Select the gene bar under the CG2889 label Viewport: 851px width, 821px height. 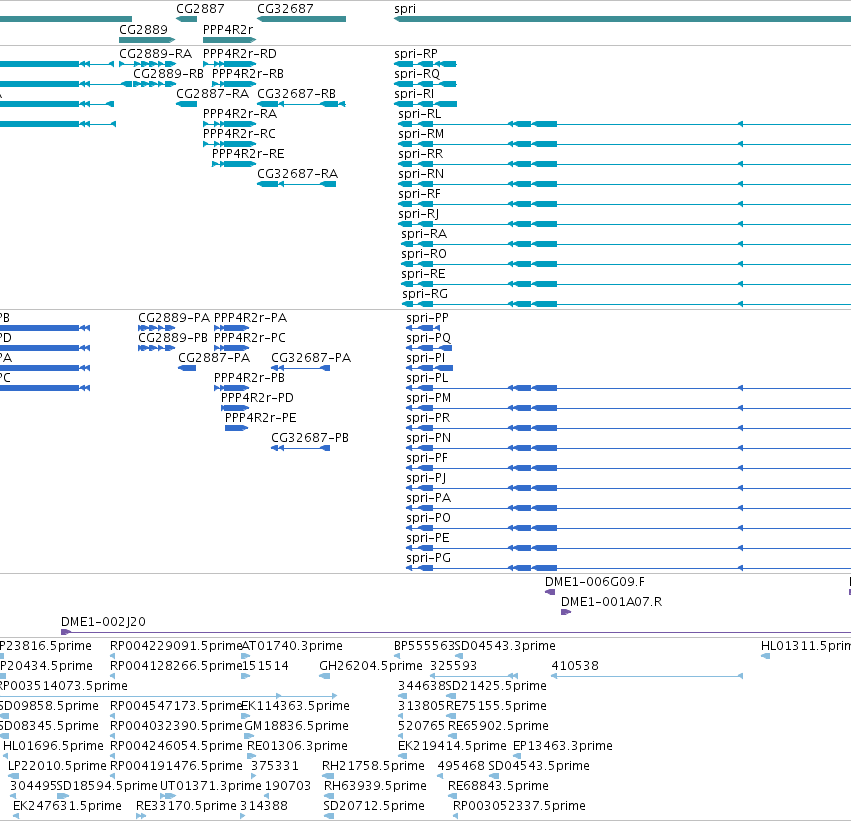[147, 40]
